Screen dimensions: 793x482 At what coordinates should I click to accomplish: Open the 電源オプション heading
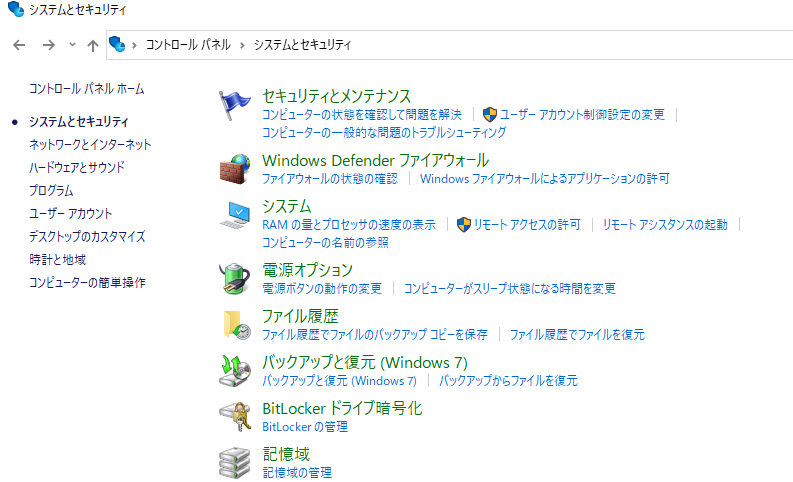pyautogui.click(x=307, y=270)
